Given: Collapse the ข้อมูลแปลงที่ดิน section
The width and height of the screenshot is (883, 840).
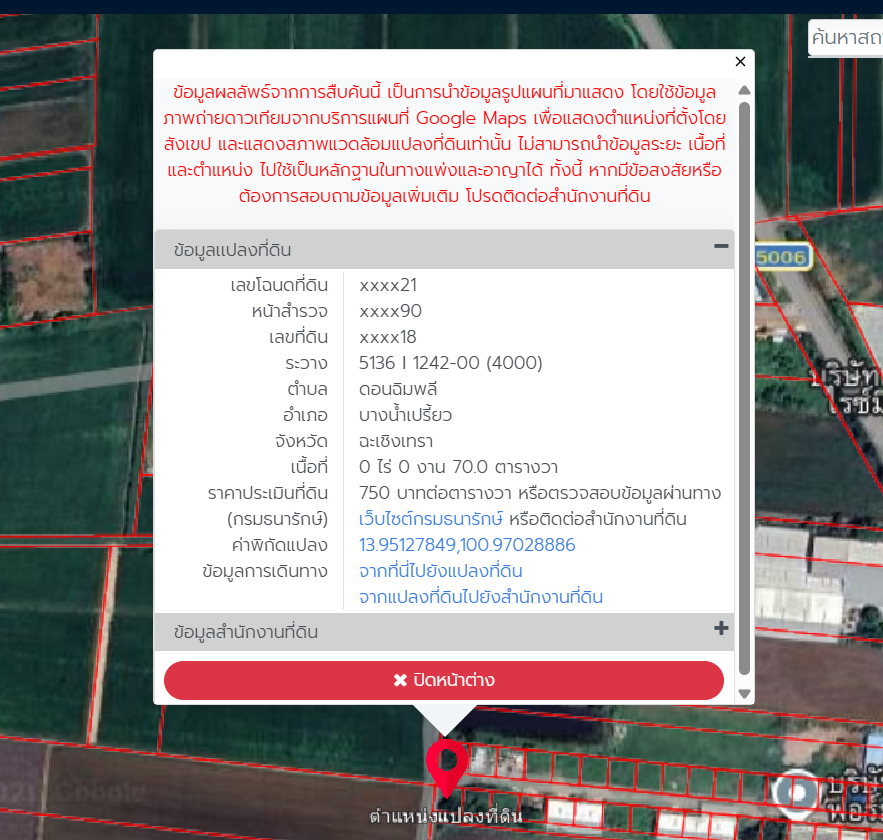Looking at the screenshot, I should 721,246.
